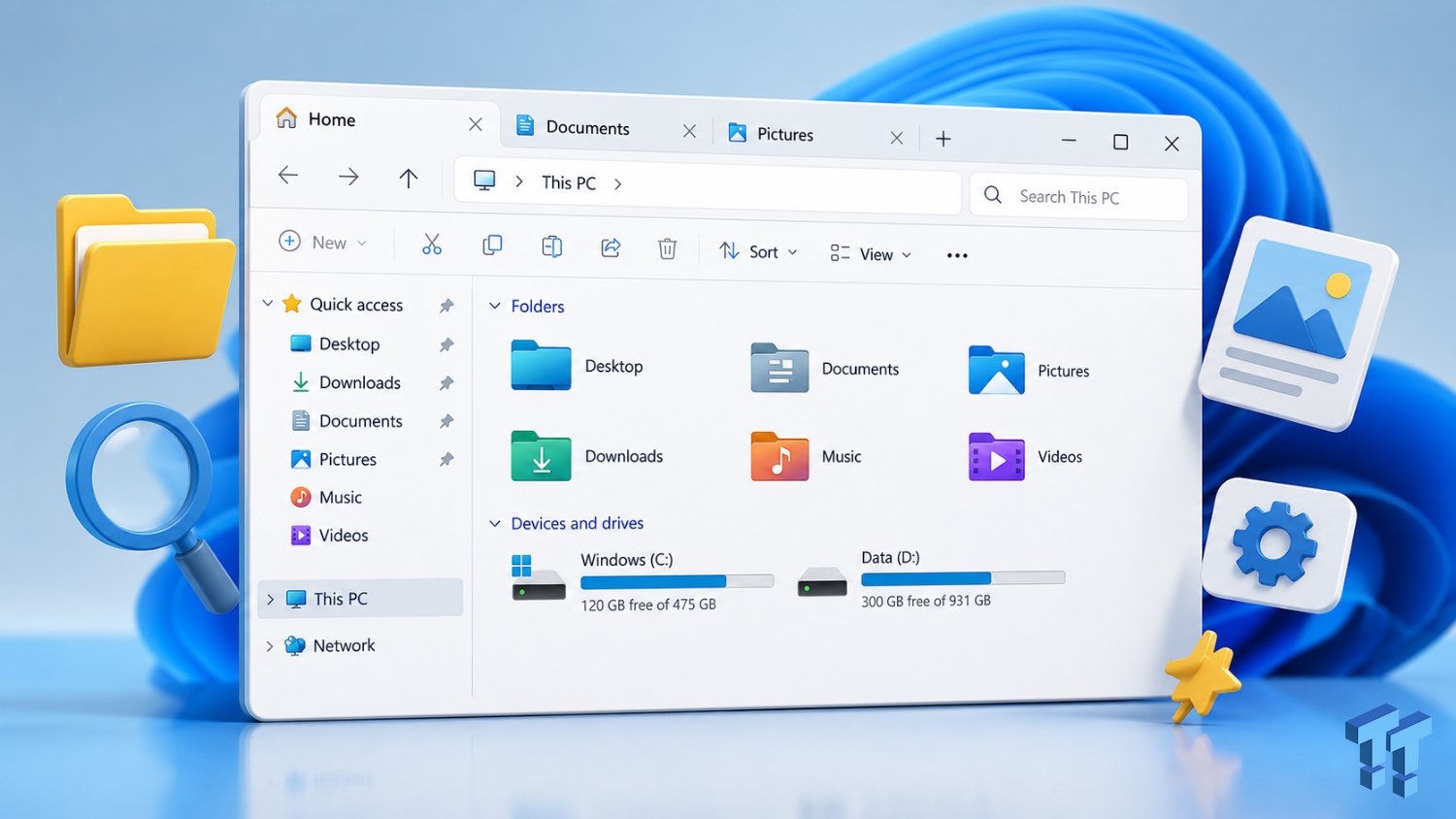Toggle the pin beside Pictures in sidebar
Image resolution: width=1456 pixels, height=819 pixels.
pos(447,459)
